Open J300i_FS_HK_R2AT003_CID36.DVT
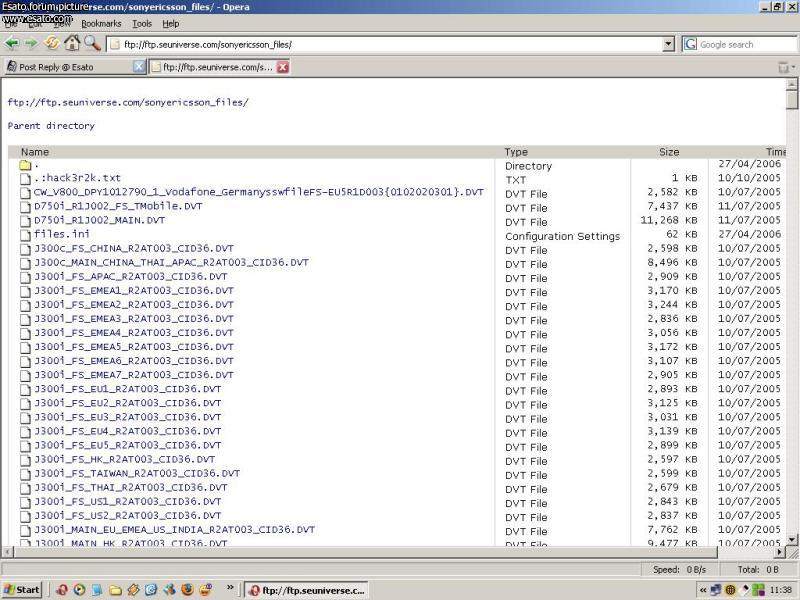This screenshot has height=600, width=800. click(x=124, y=459)
